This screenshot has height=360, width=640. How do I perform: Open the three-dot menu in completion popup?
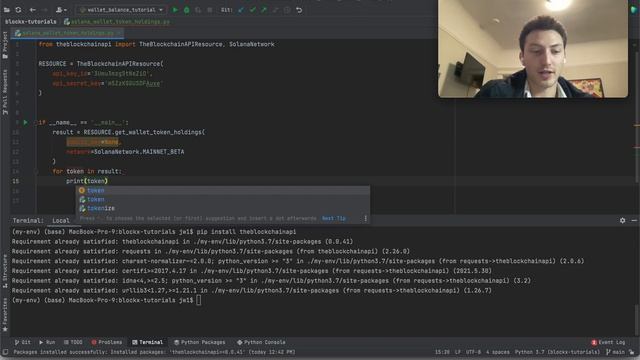365,218
